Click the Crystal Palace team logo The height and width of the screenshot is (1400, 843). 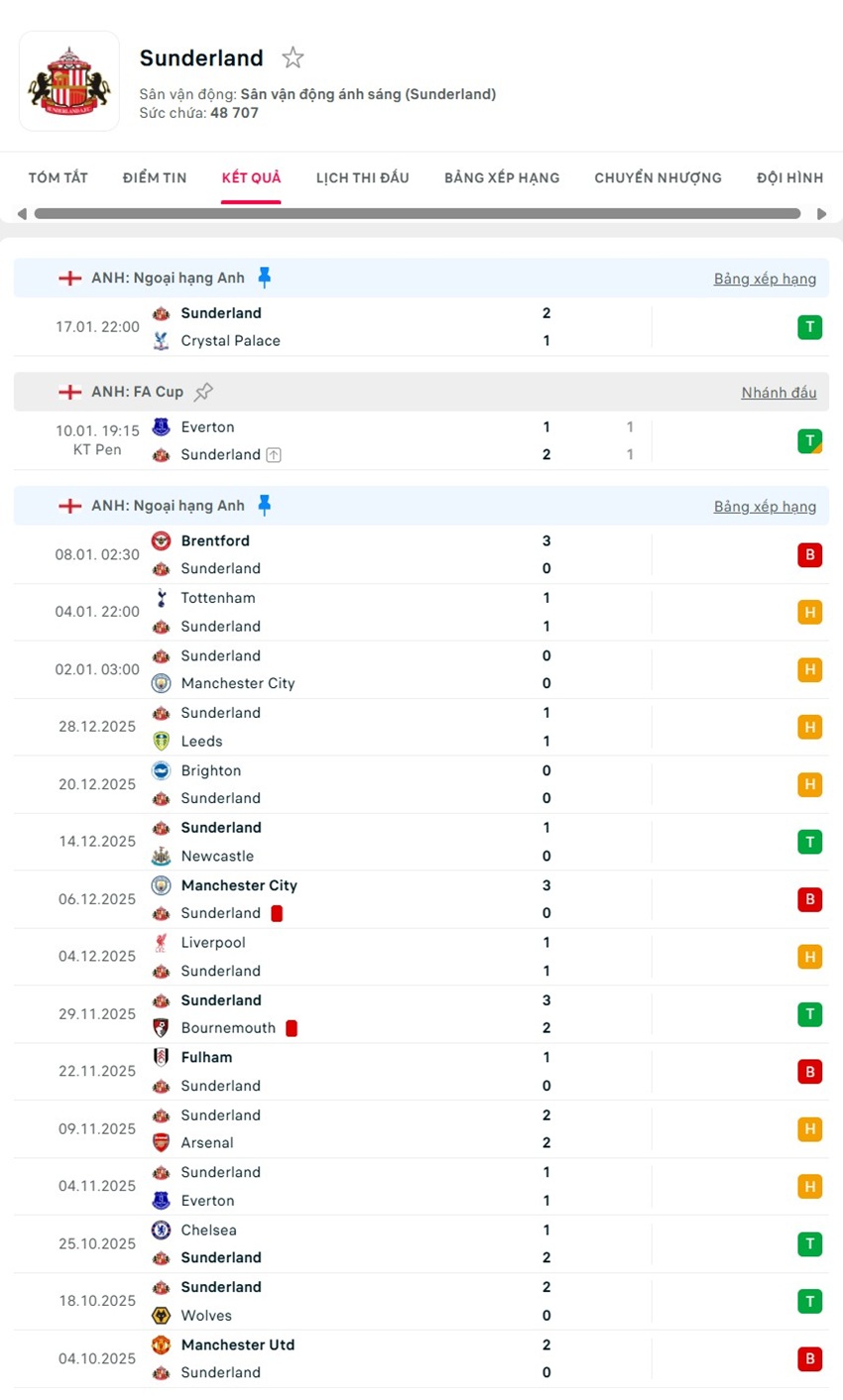[x=162, y=340]
